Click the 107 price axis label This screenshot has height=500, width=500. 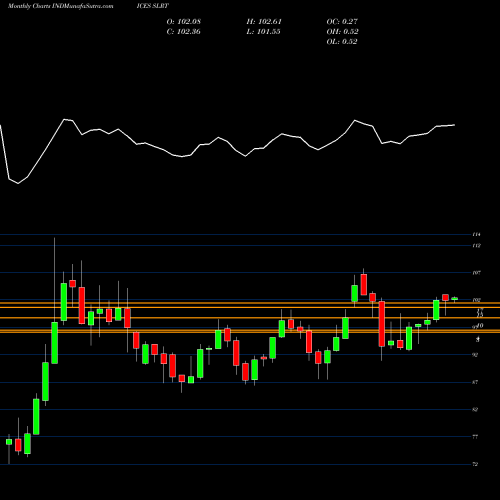(x=476, y=273)
